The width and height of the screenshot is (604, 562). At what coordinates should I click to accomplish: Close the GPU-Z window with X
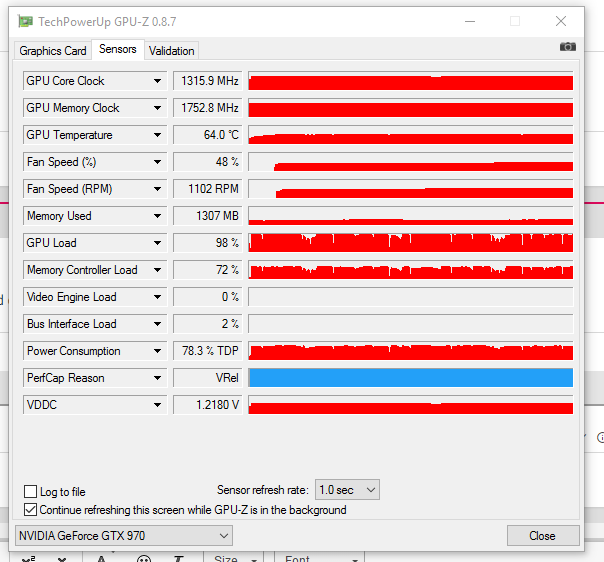coord(561,21)
